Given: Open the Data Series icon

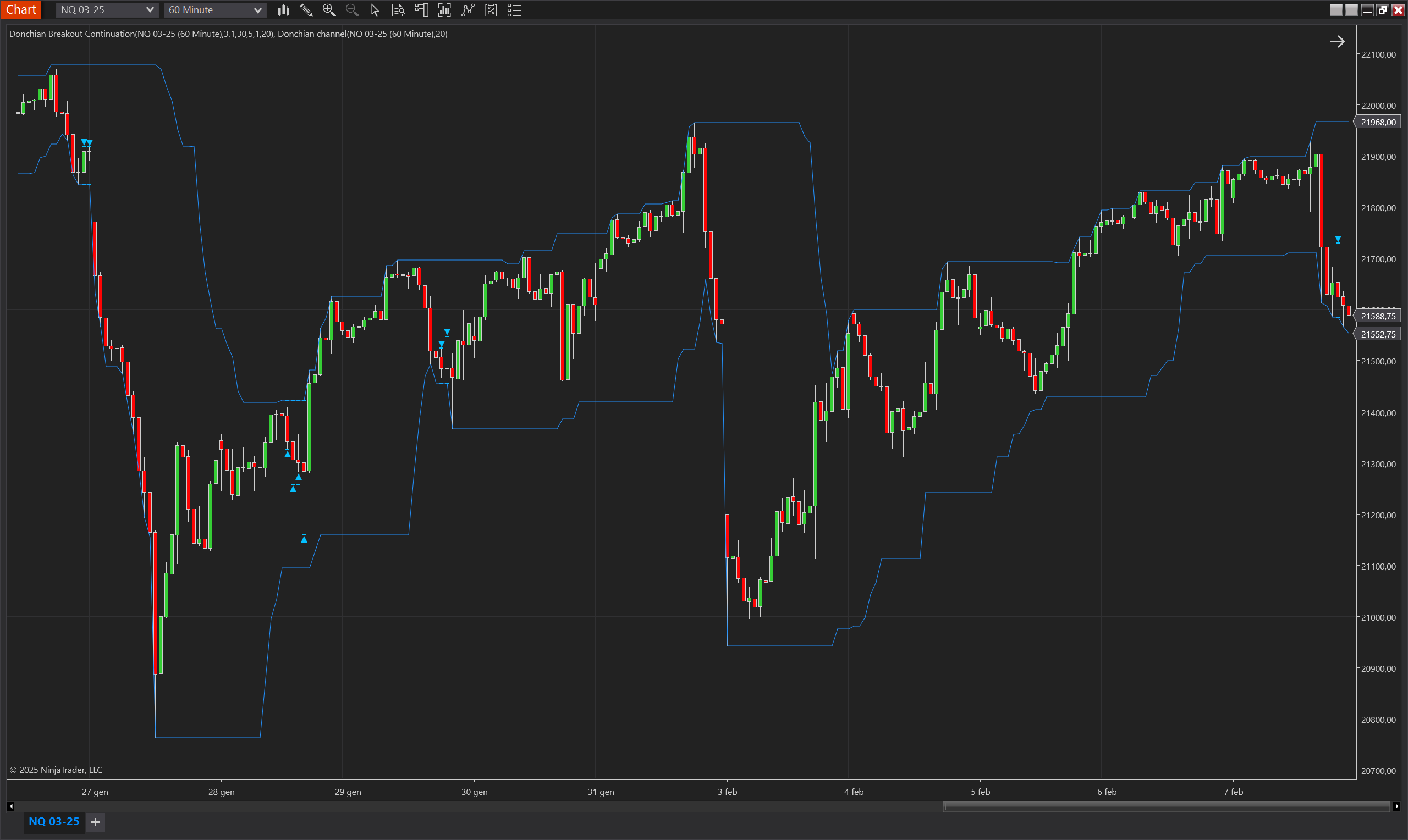Looking at the screenshot, I should (x=445, y=10).
